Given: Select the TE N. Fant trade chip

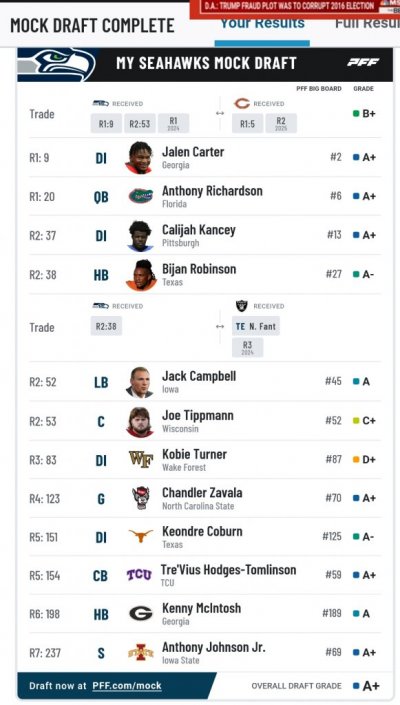Looking at the screenshot, I should coord(256,326).
